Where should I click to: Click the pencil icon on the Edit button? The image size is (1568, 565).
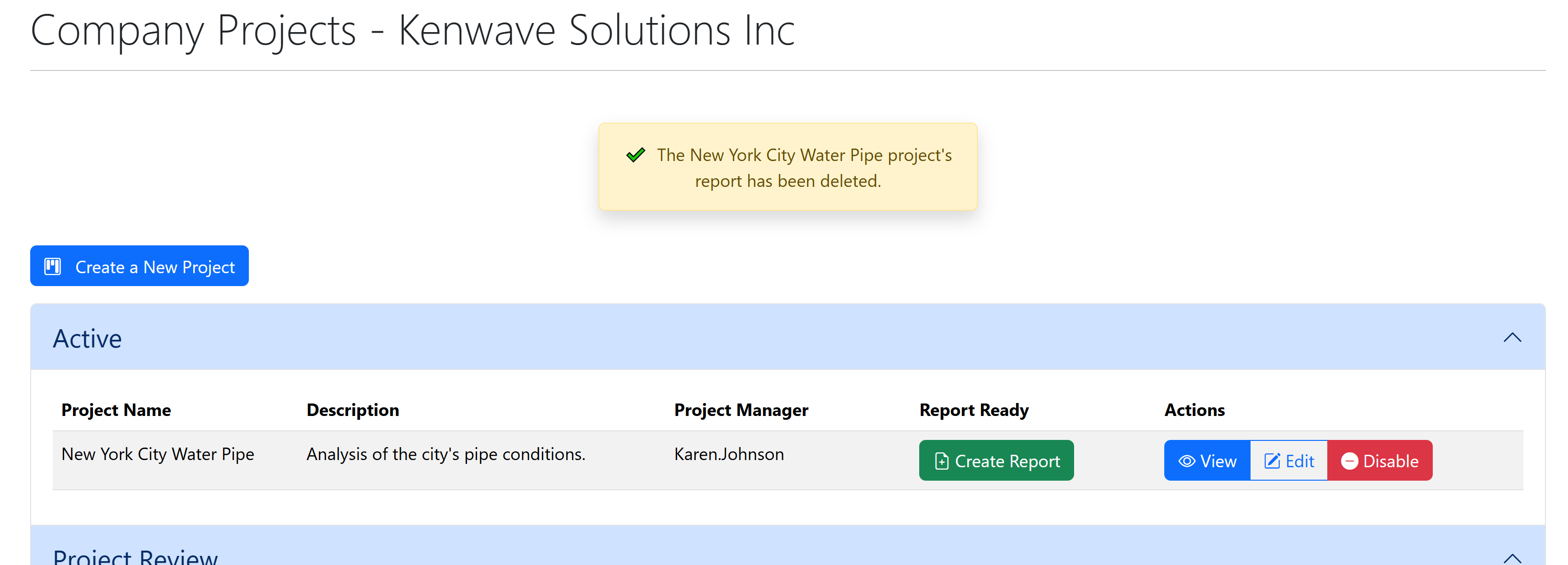tap(1272, 461)
